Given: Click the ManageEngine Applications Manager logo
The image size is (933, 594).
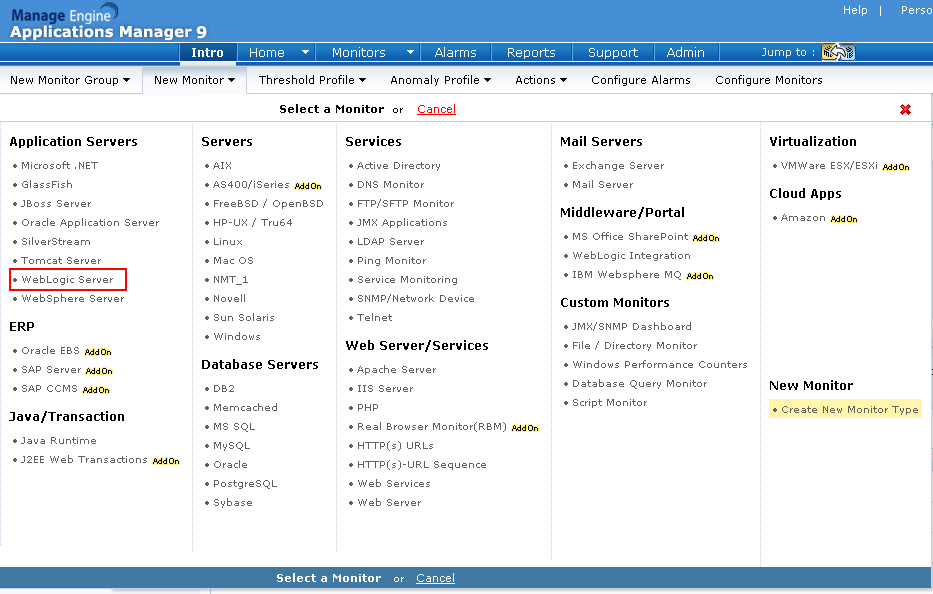Looking at the screenshot, I should tap(108, 21).
